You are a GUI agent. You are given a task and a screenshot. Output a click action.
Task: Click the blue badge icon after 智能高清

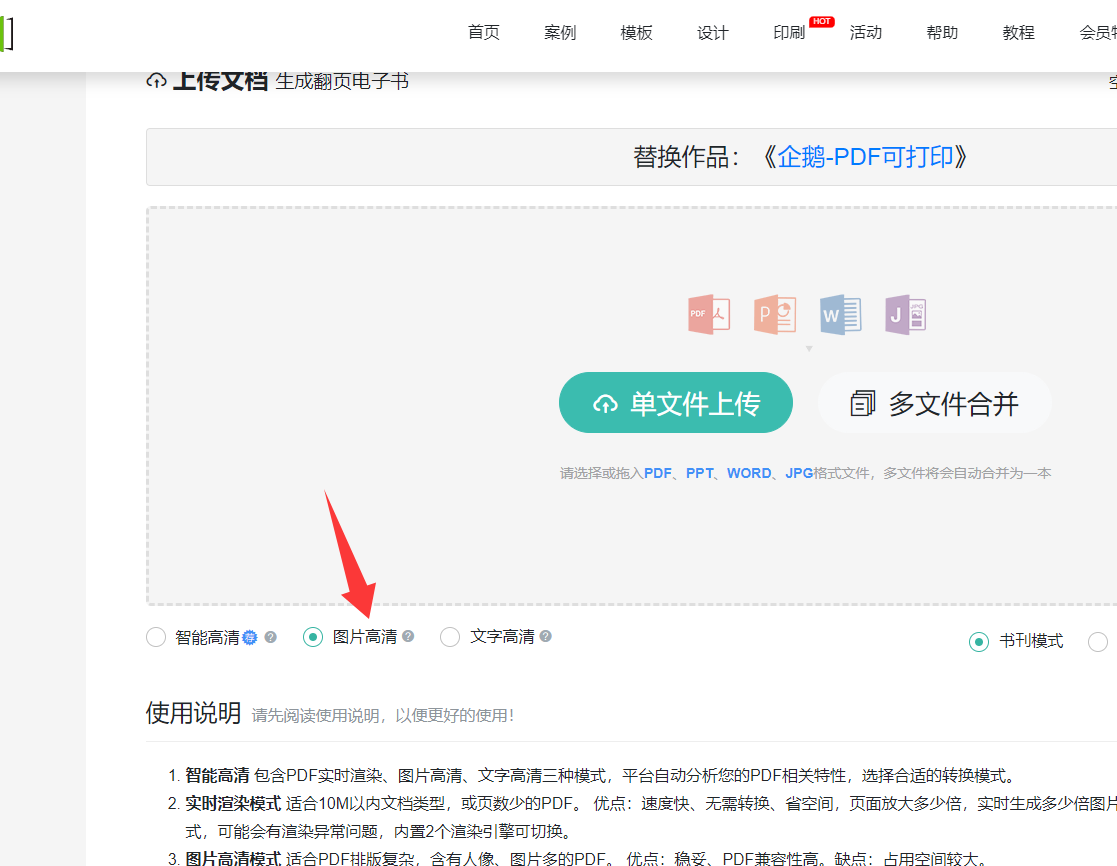(x=250, y=638)
